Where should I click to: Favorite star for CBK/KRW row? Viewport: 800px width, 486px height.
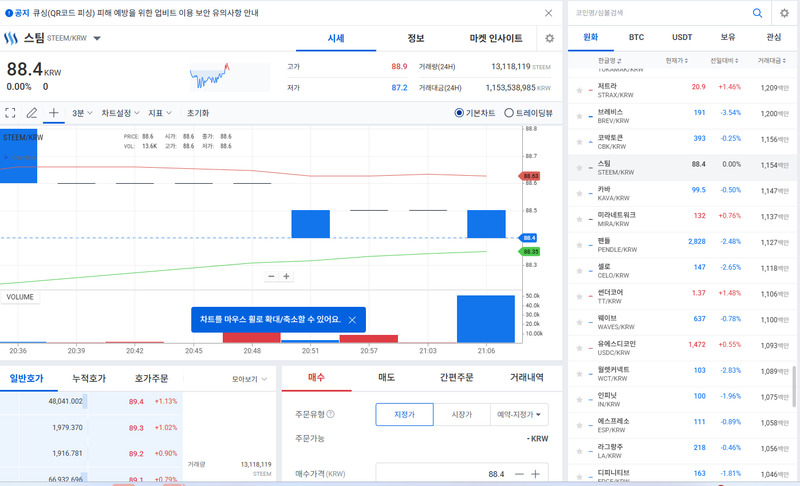[x=579, y=142]
